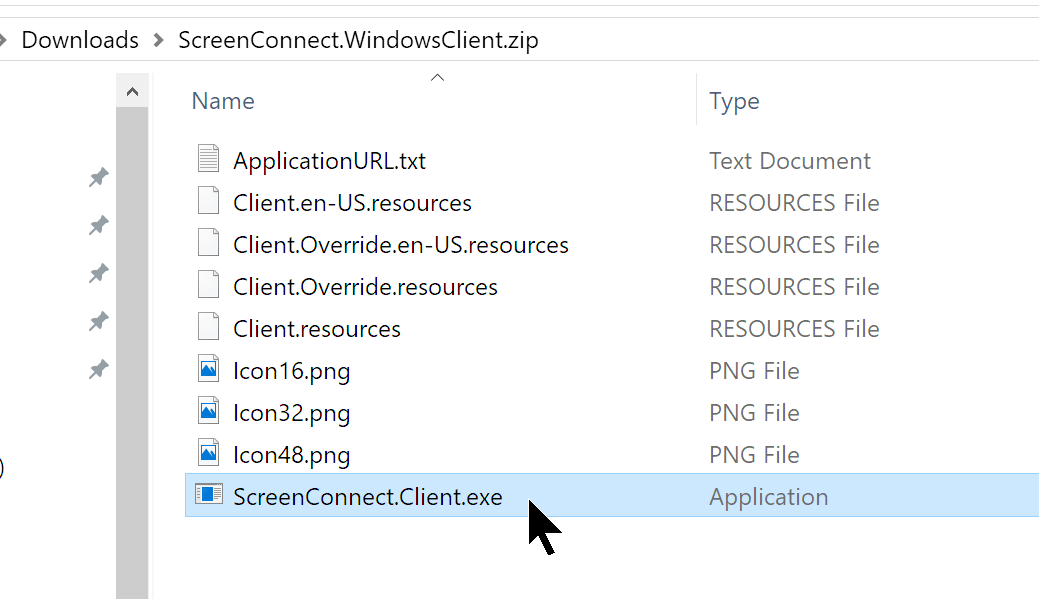Select the Icon32.png file name
Viewport: 1039px width, 599px height.
[x=292, y=413]
